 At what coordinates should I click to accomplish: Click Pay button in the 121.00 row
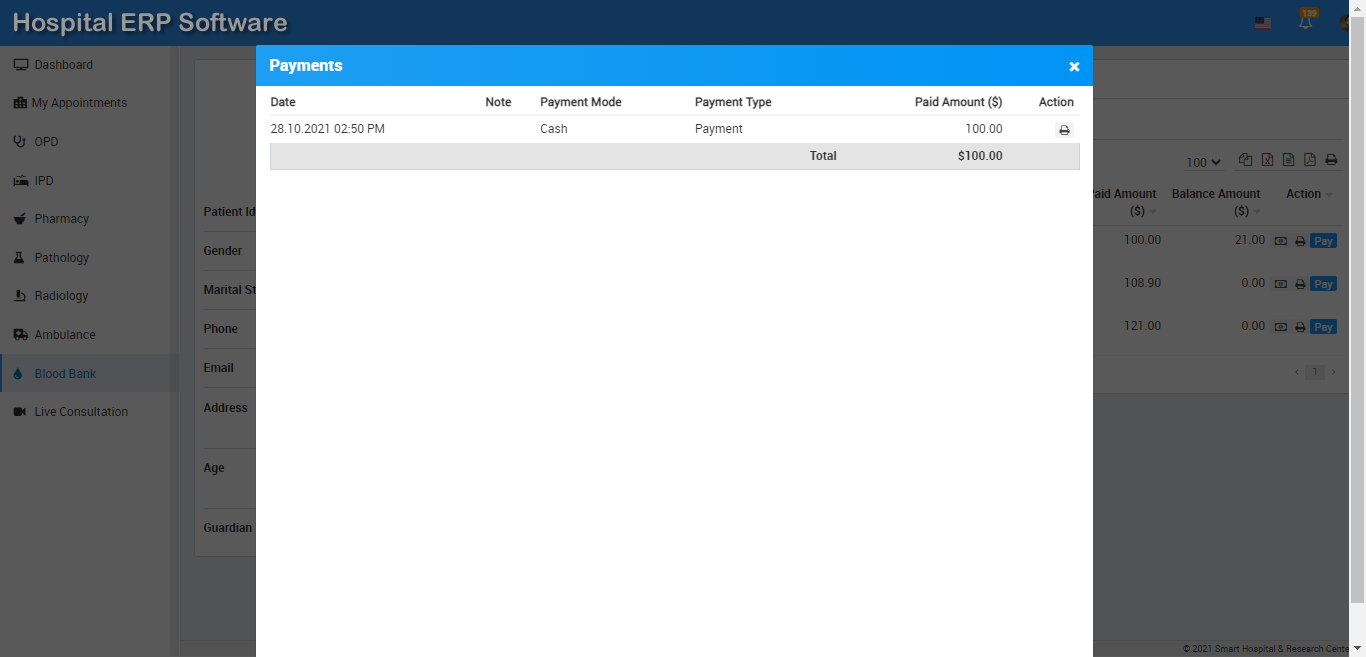[x=1323, y=327]
